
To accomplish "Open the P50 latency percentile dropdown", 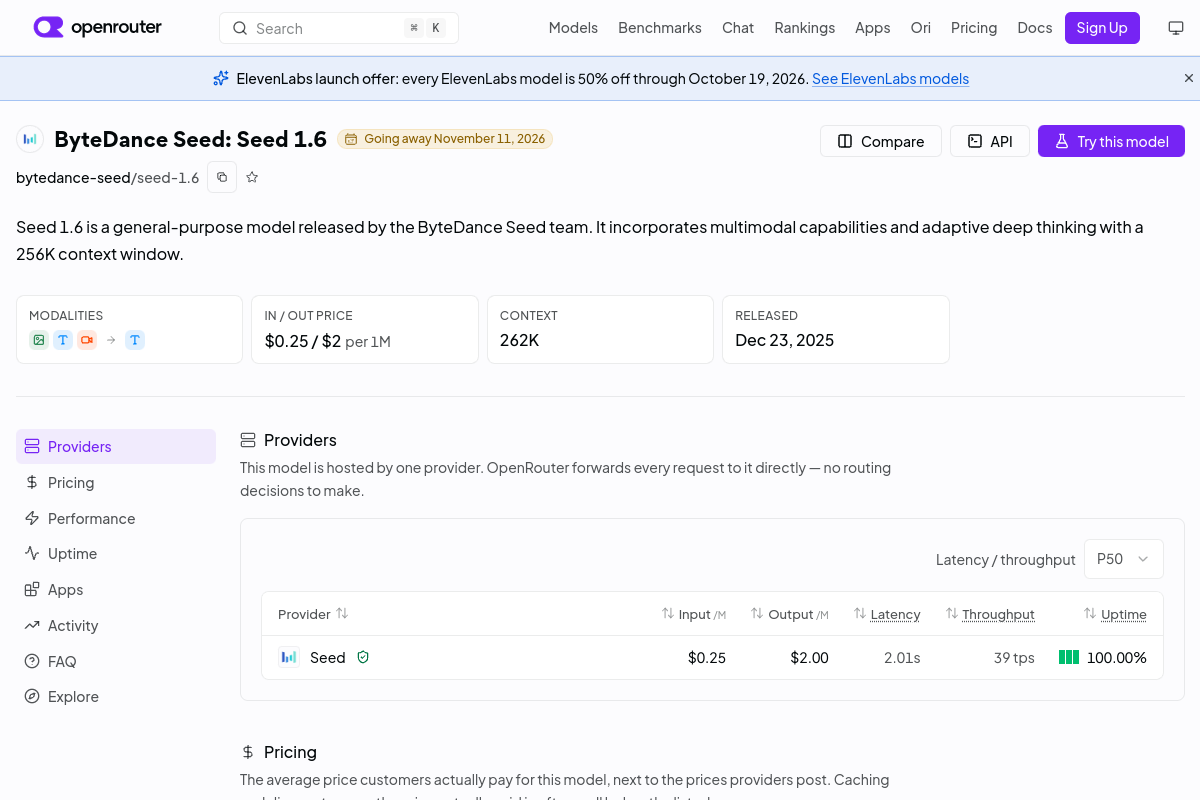I will [1123, 559].
